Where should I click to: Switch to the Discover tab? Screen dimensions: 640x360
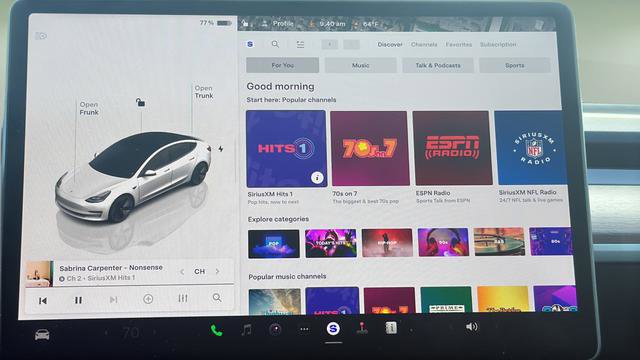(390, 44)
